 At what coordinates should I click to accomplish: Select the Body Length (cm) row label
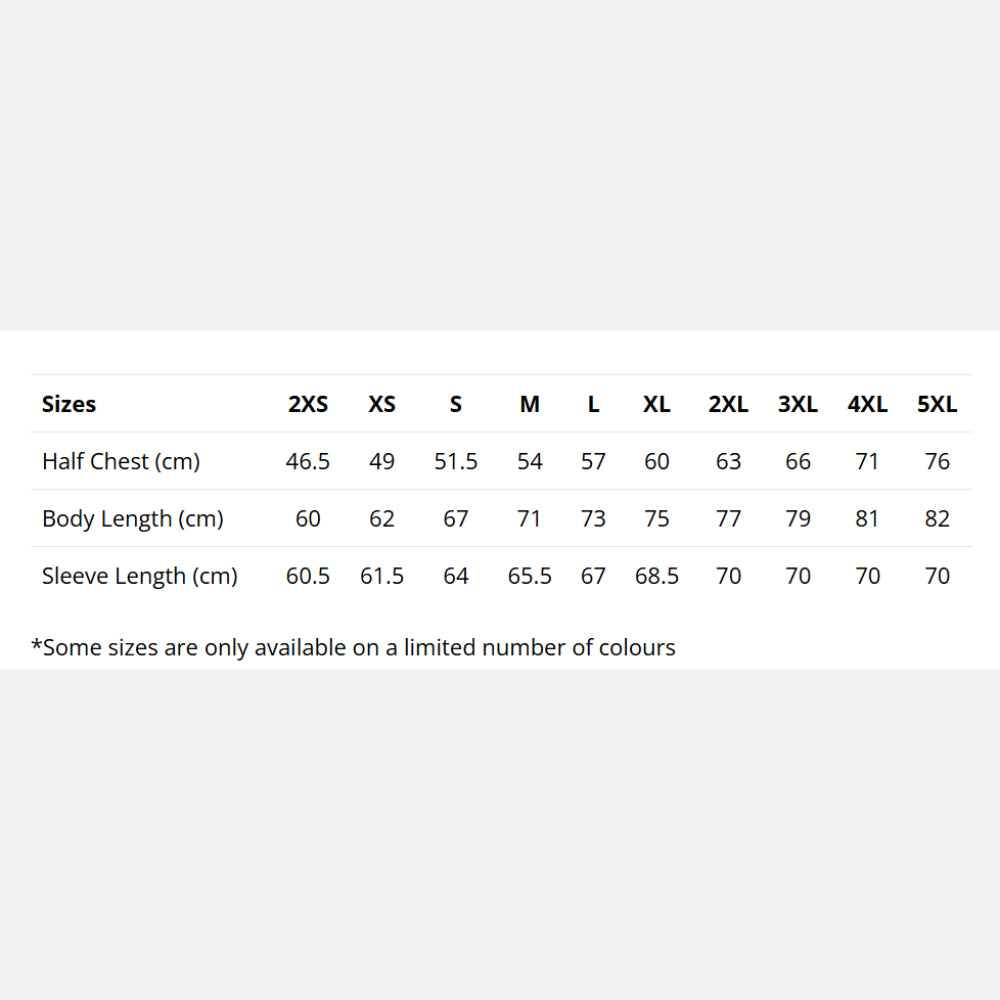132,519
